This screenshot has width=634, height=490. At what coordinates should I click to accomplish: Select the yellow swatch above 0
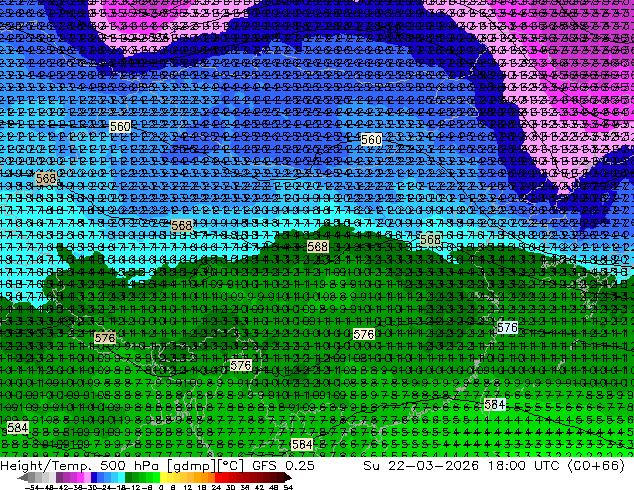(x=163, y=477)
